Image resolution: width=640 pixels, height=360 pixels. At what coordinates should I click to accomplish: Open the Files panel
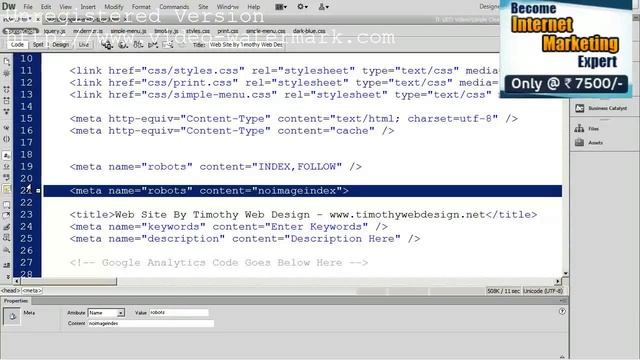click(587, 129)
